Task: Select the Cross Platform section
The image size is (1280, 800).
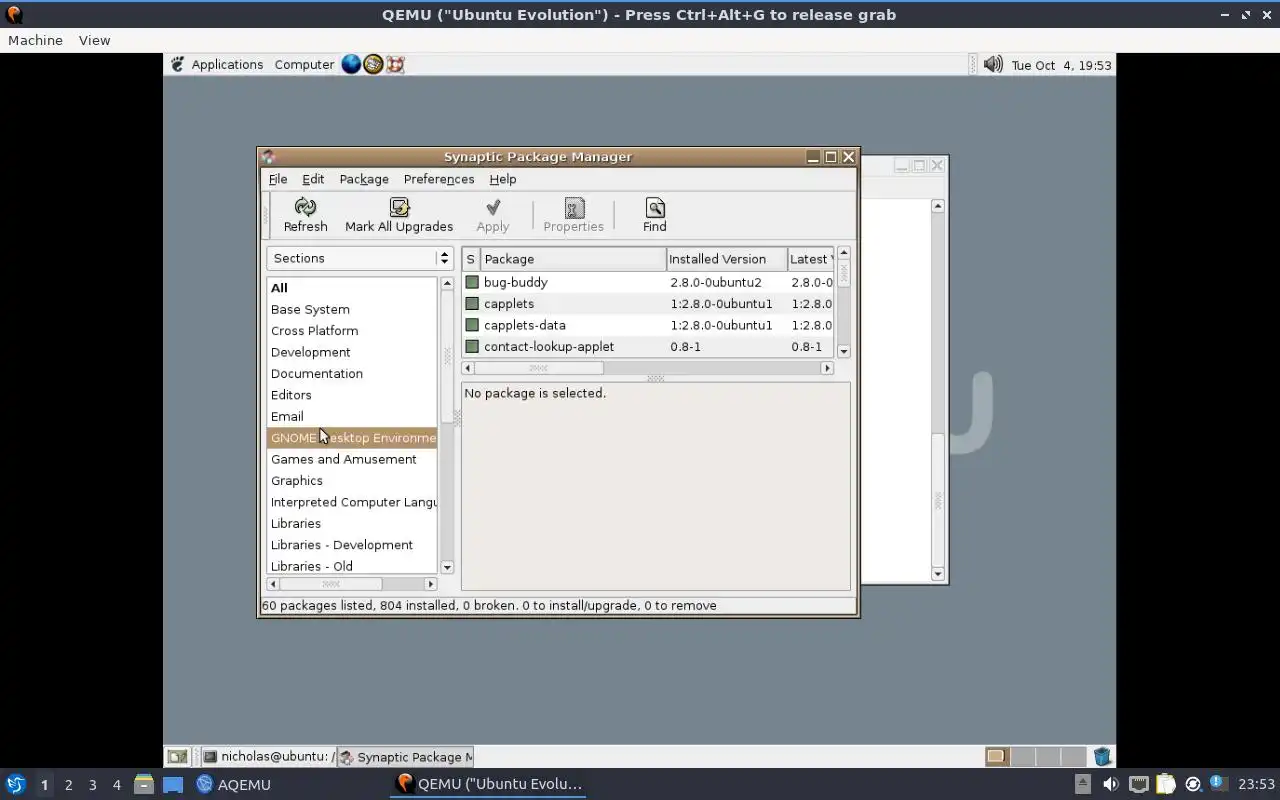Action: coord(352,331)
